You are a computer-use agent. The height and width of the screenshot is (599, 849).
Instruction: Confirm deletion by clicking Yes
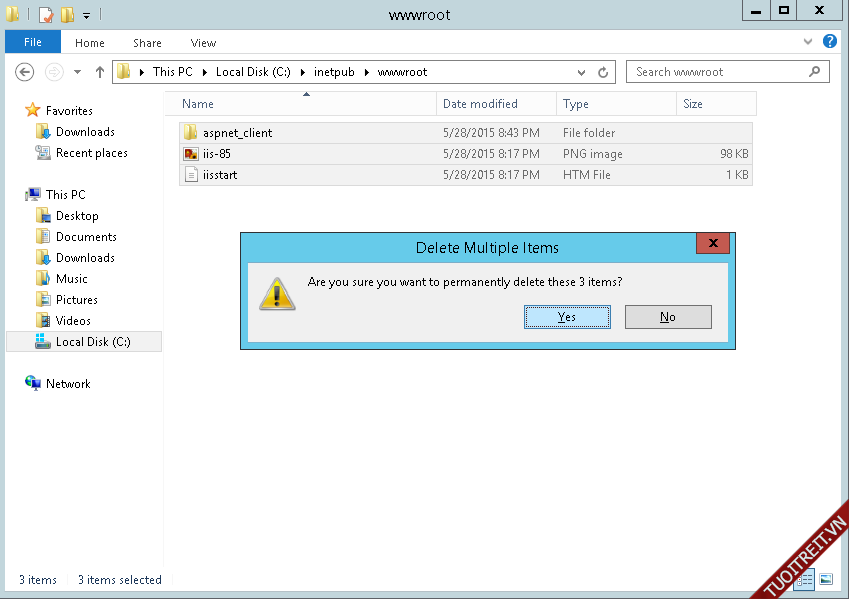(567, 317)
